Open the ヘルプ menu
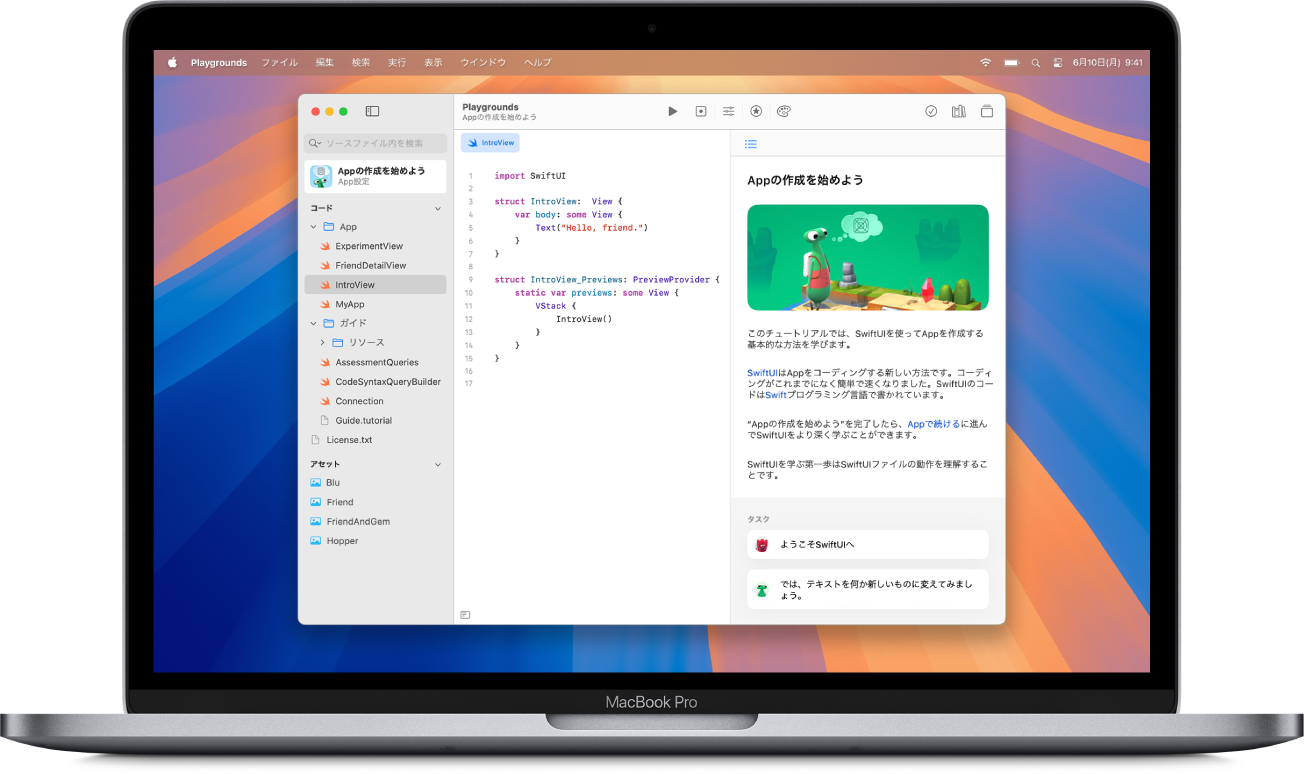Screen dimensions: 1309x774 coord(538,62)
